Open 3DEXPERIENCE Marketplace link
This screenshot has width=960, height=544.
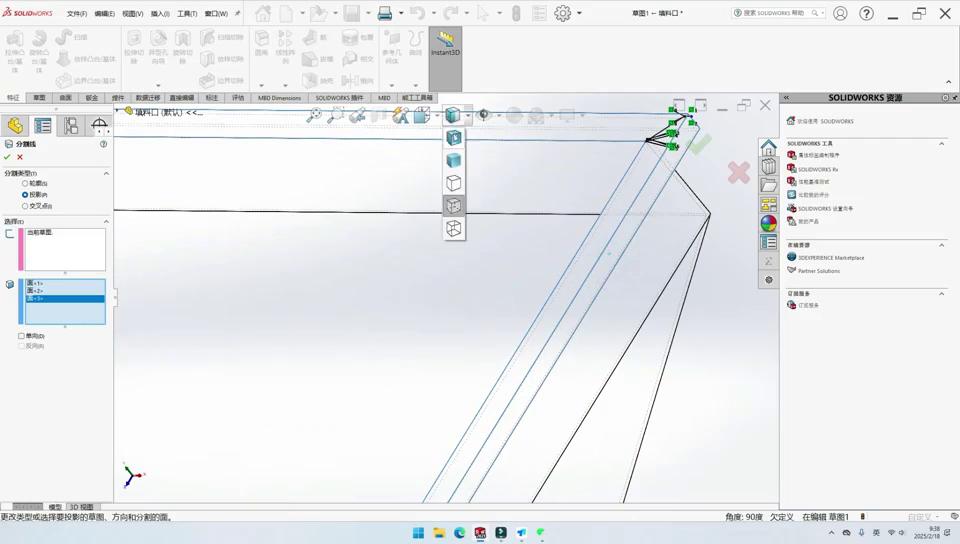(830, 258)
